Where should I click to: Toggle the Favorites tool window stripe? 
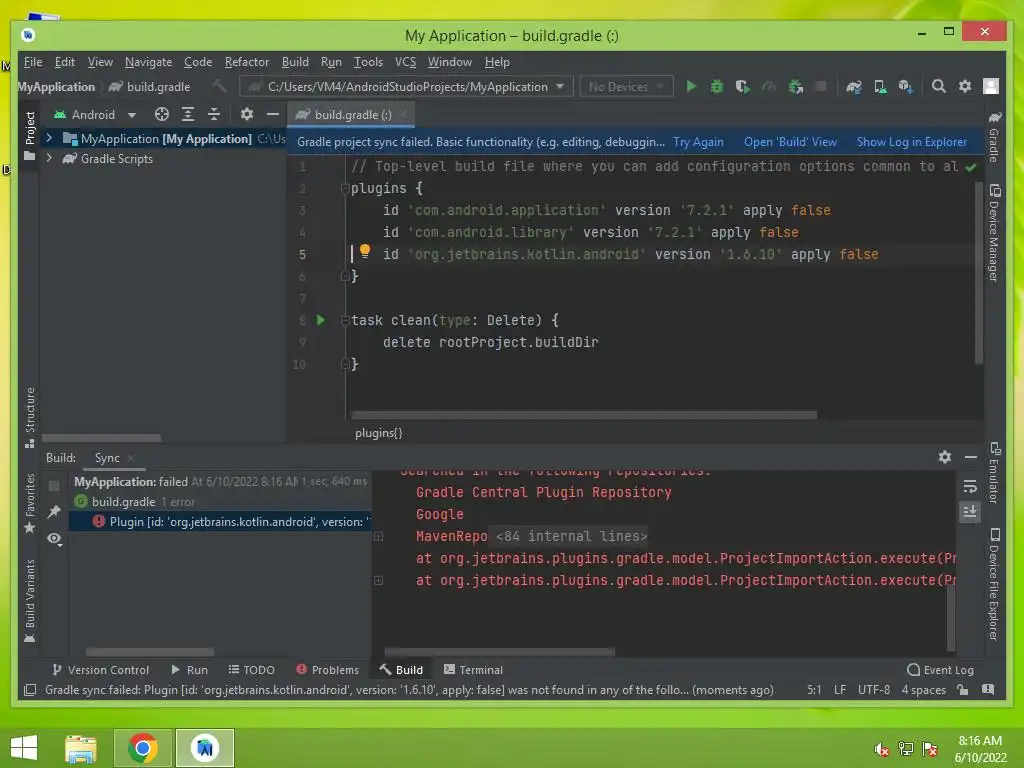[x=29, y=504]
